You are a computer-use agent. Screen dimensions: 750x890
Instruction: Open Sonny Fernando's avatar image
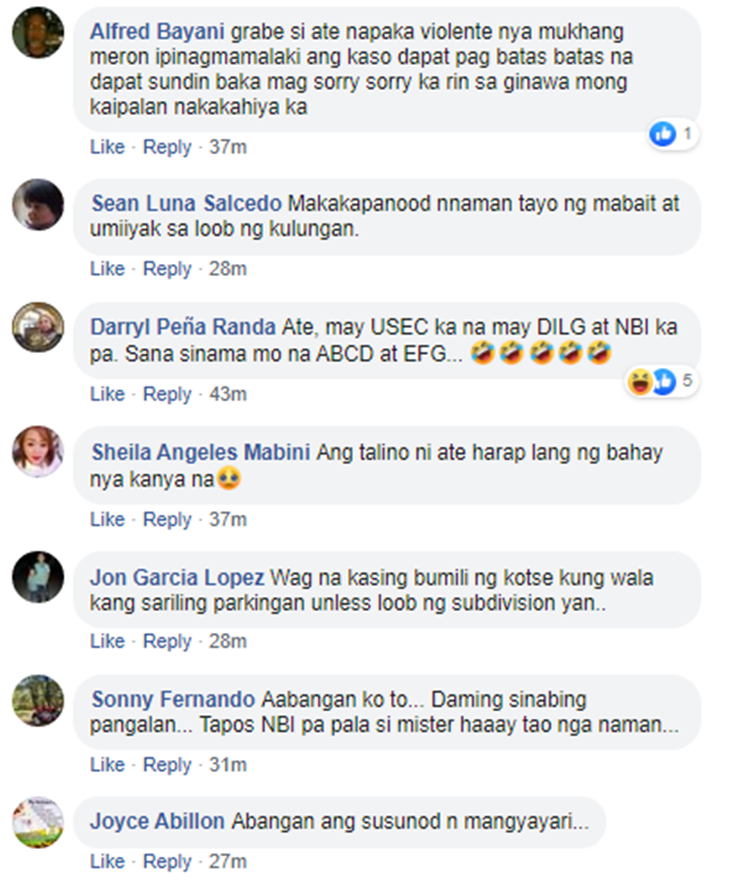point(38,700)
